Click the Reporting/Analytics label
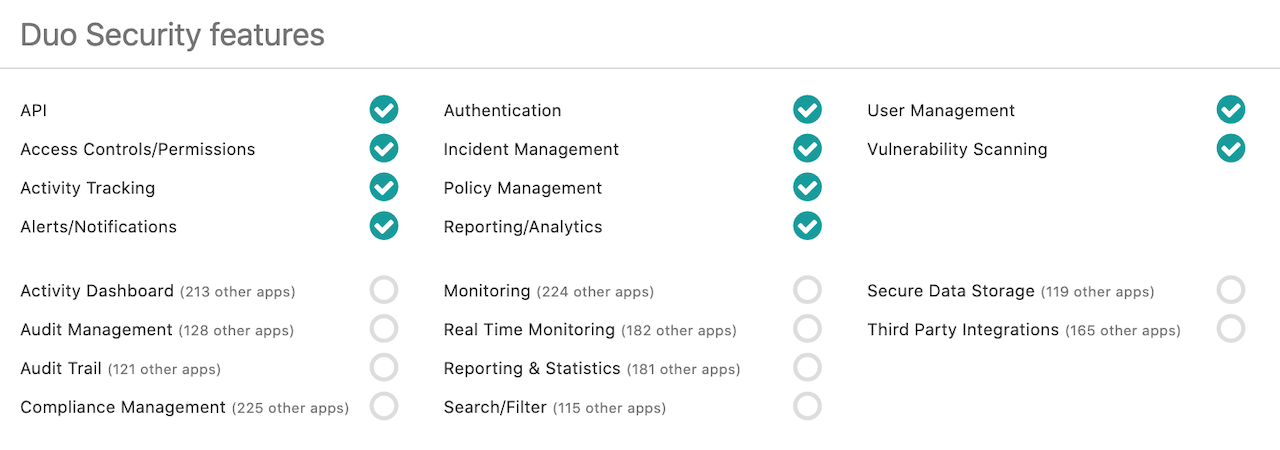This screenshot has width=1280, height=450. point(523,227)
